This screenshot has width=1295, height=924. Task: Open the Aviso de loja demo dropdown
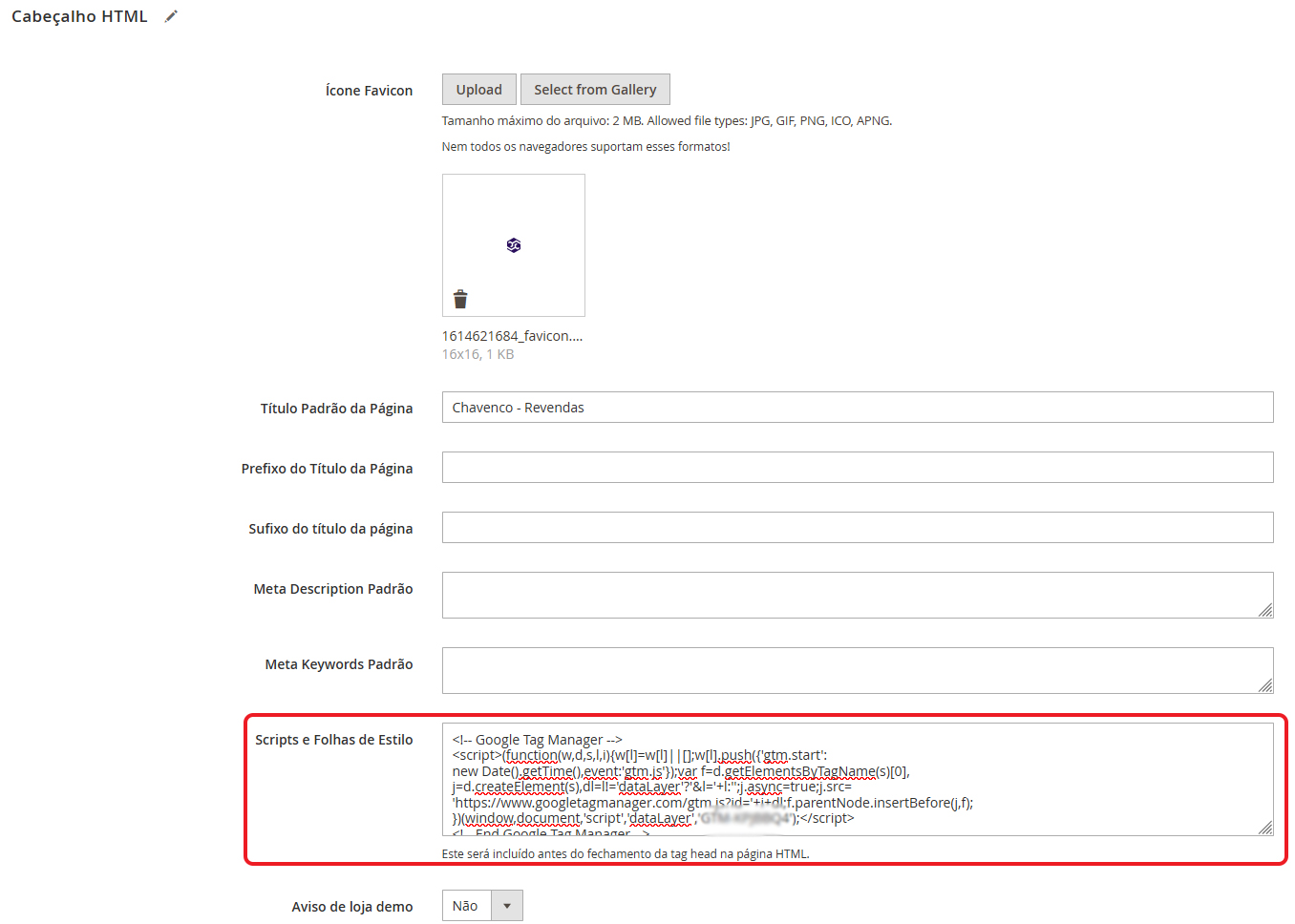[x=482, y=906]
